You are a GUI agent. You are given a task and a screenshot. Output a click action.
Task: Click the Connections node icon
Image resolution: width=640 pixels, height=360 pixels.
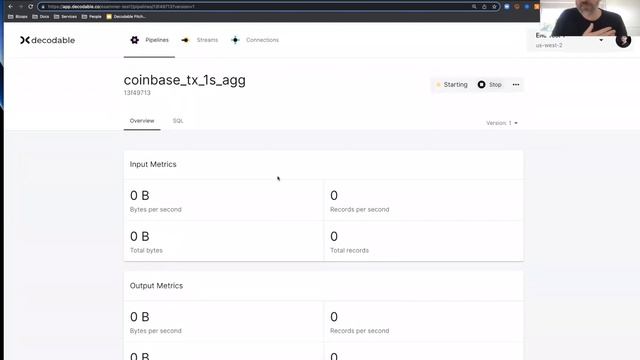tap(236, 40)
